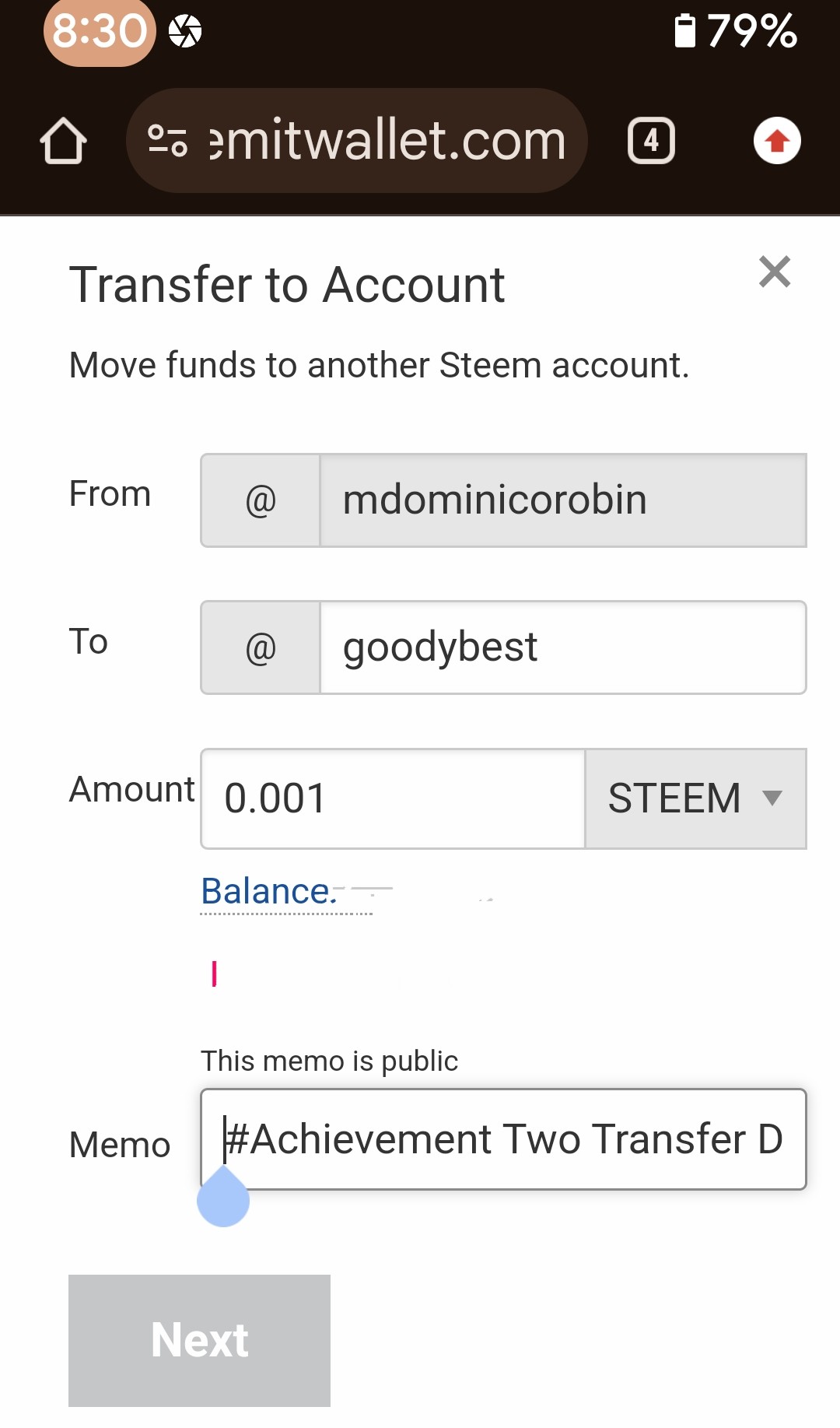Focus the To field containing goodybest

tap(562, 647)
